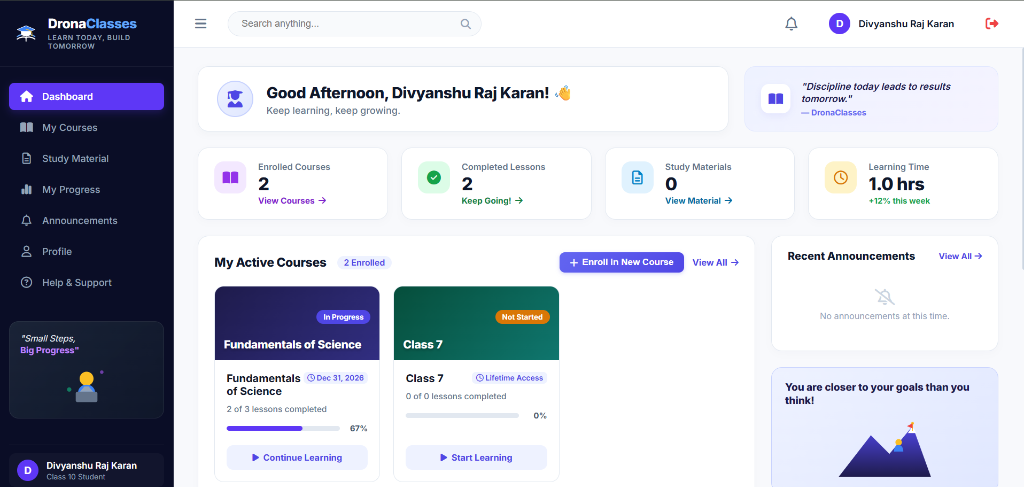The height and width of the screenshot is (487, 1024).
Task: Toggle the hamburger sidebar menu icon
Action: (200, 24)
